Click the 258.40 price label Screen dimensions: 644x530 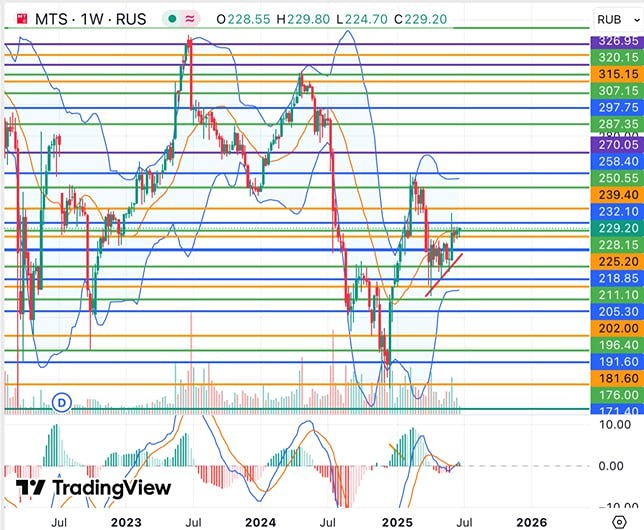tap(617, 161)
